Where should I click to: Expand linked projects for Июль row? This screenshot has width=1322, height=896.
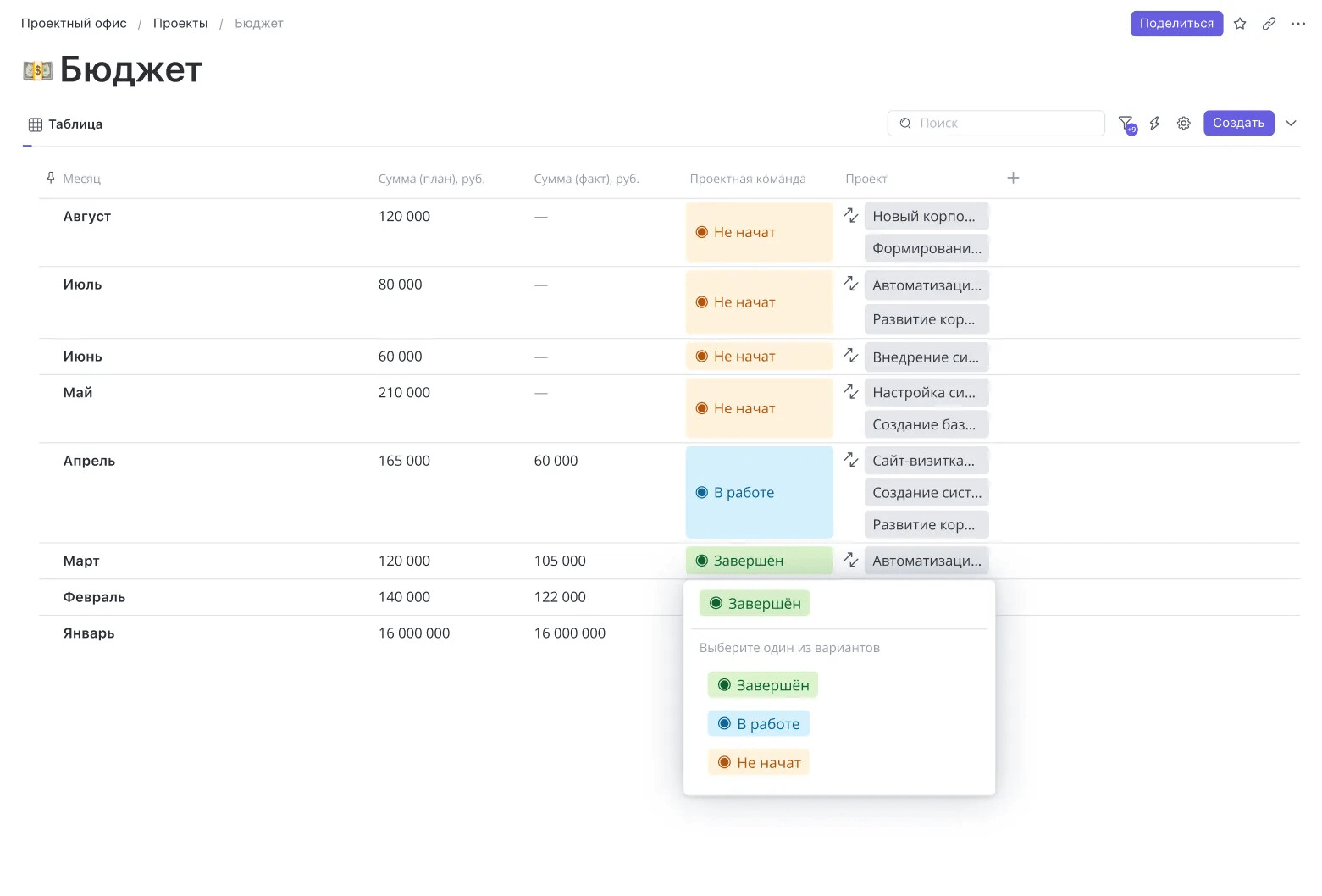851,284
